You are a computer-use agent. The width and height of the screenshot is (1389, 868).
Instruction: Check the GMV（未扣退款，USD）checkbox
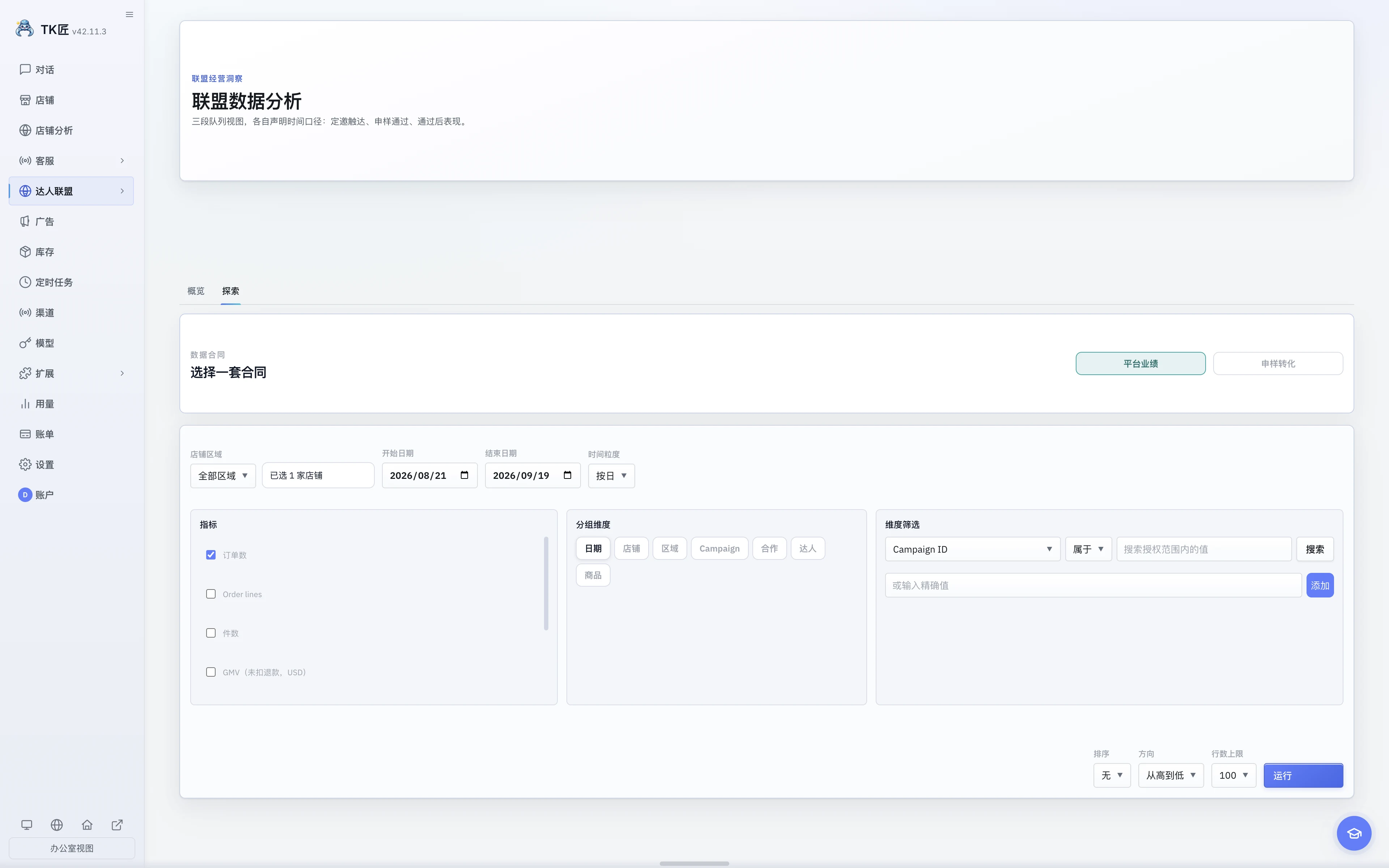coord(211,672)
